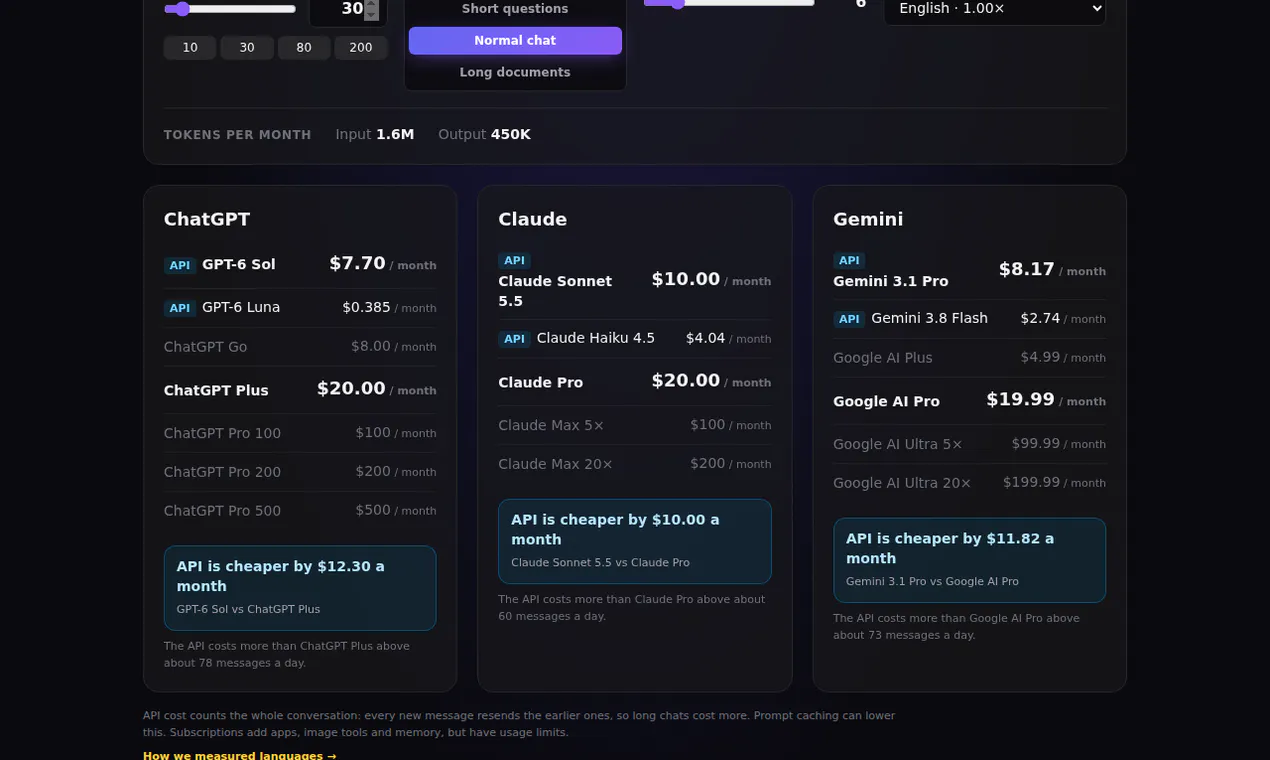The image size is (1270, 760).
Task: Choose the 200 messages preset button
Action: click(x=361, y=48)
